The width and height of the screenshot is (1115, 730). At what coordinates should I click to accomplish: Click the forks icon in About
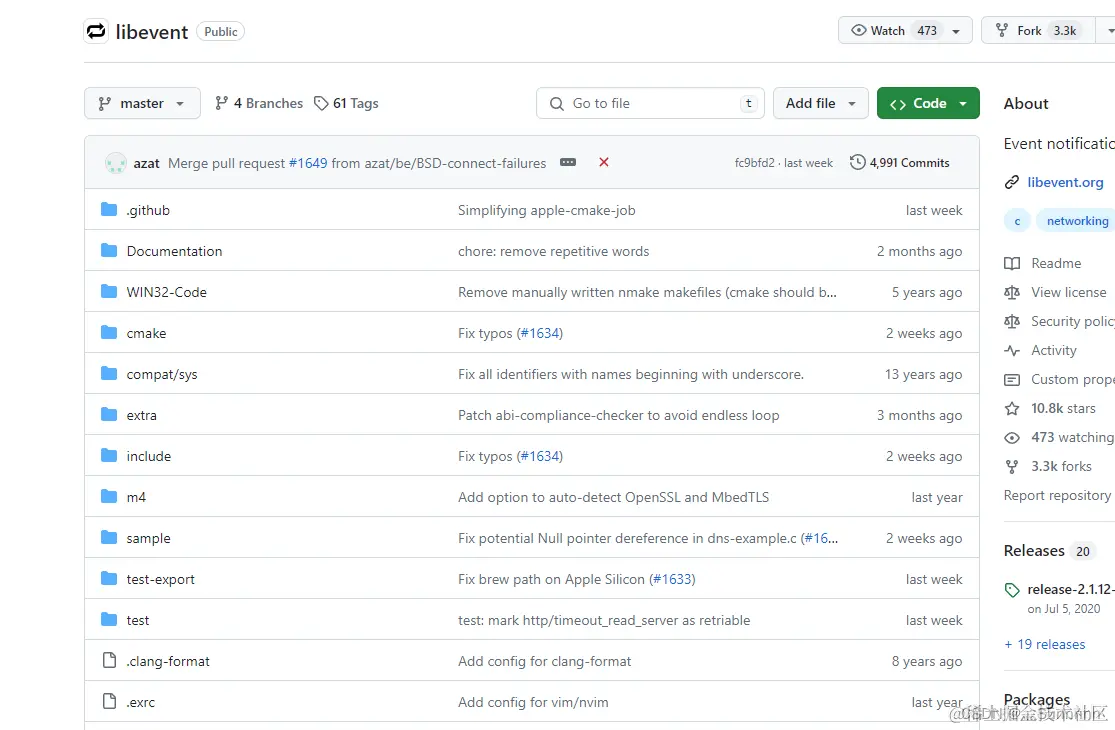coord(1012,466)
